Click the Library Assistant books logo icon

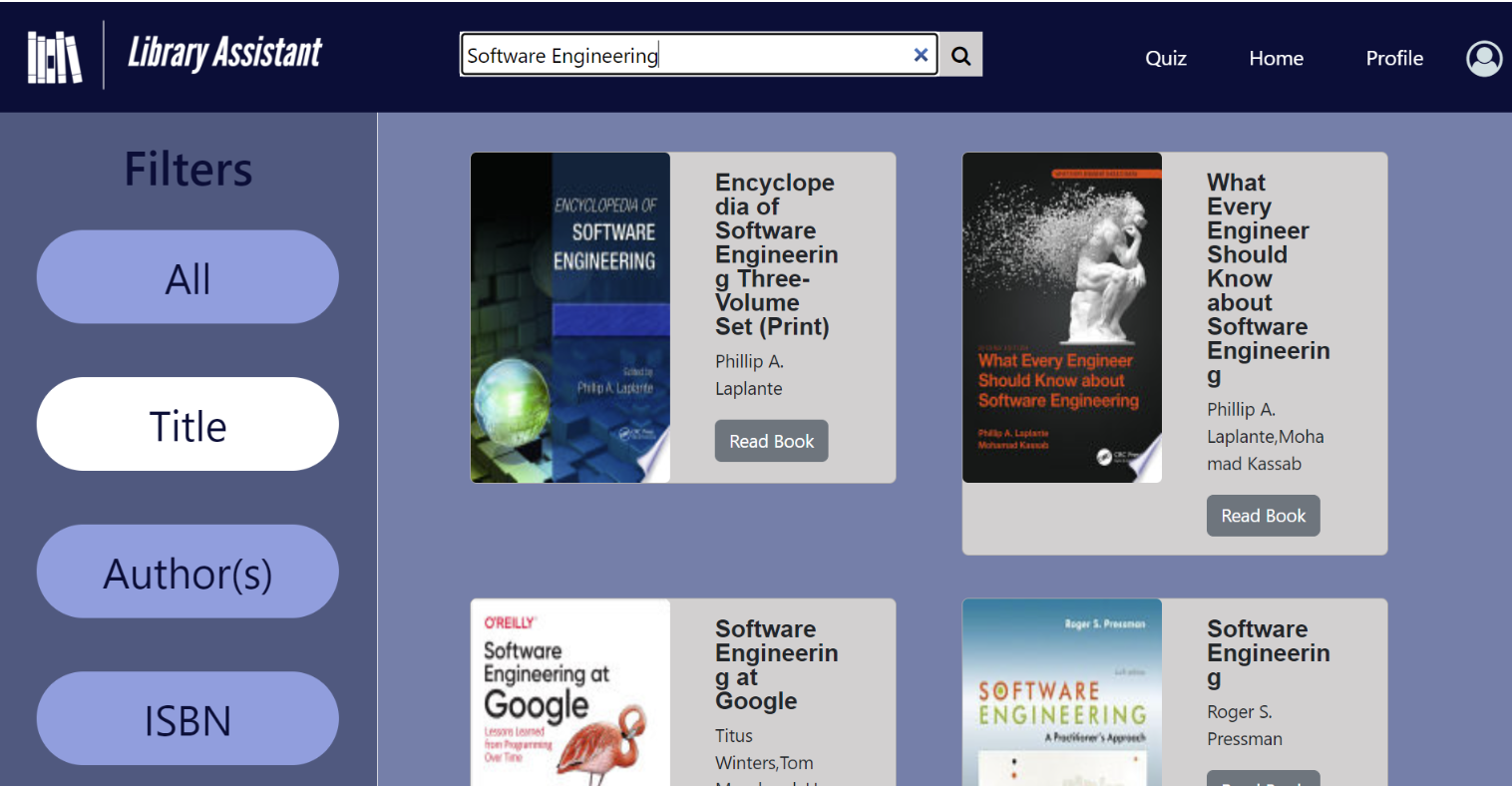point(55,57)
